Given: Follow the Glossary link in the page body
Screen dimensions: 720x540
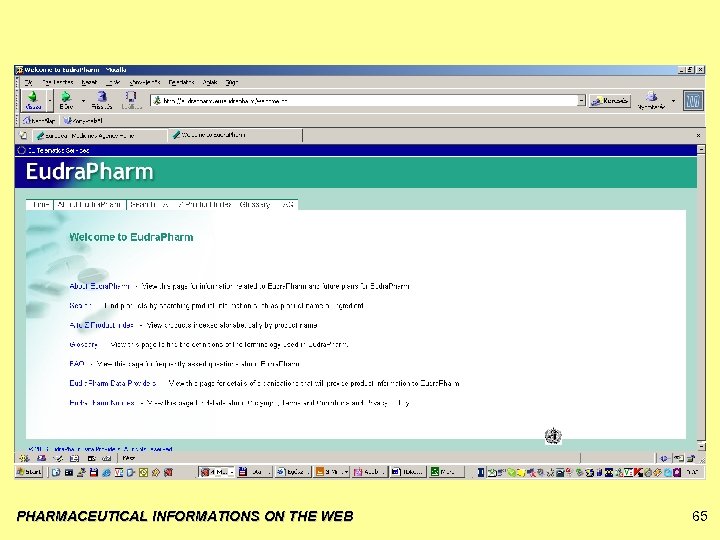Looking at the screenshot, I should [84, 344].
